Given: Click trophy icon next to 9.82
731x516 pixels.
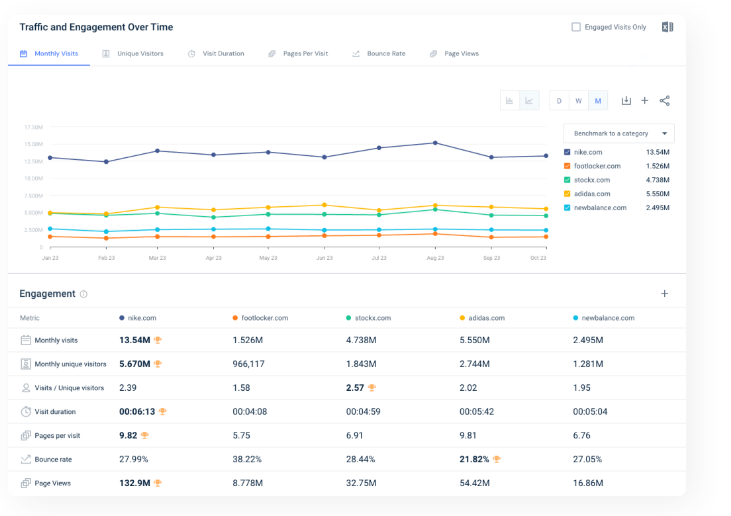Looking at the screenshot, I should pos(145,435).
